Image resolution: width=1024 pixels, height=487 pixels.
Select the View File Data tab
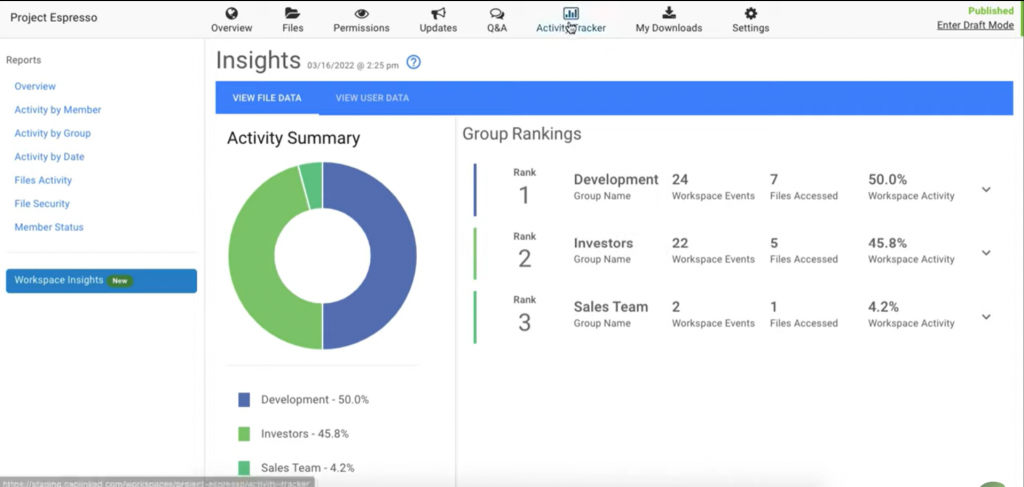267,98
